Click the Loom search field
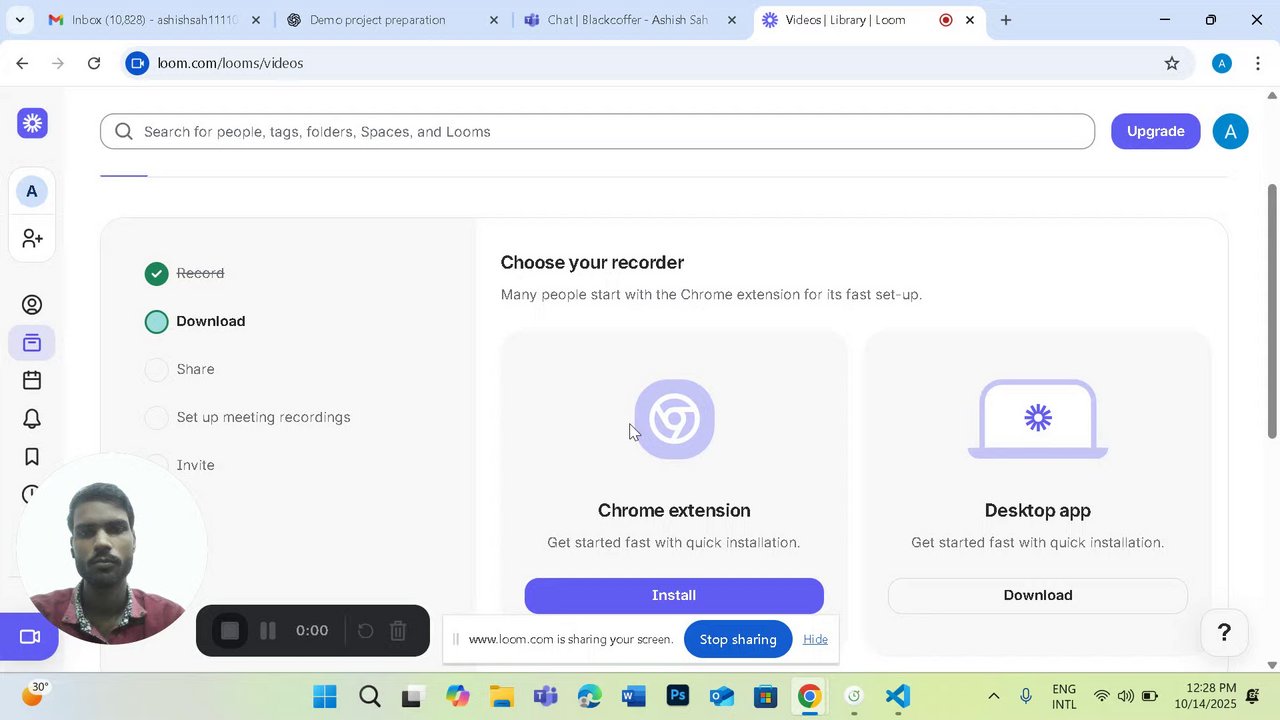 point(597,131)
